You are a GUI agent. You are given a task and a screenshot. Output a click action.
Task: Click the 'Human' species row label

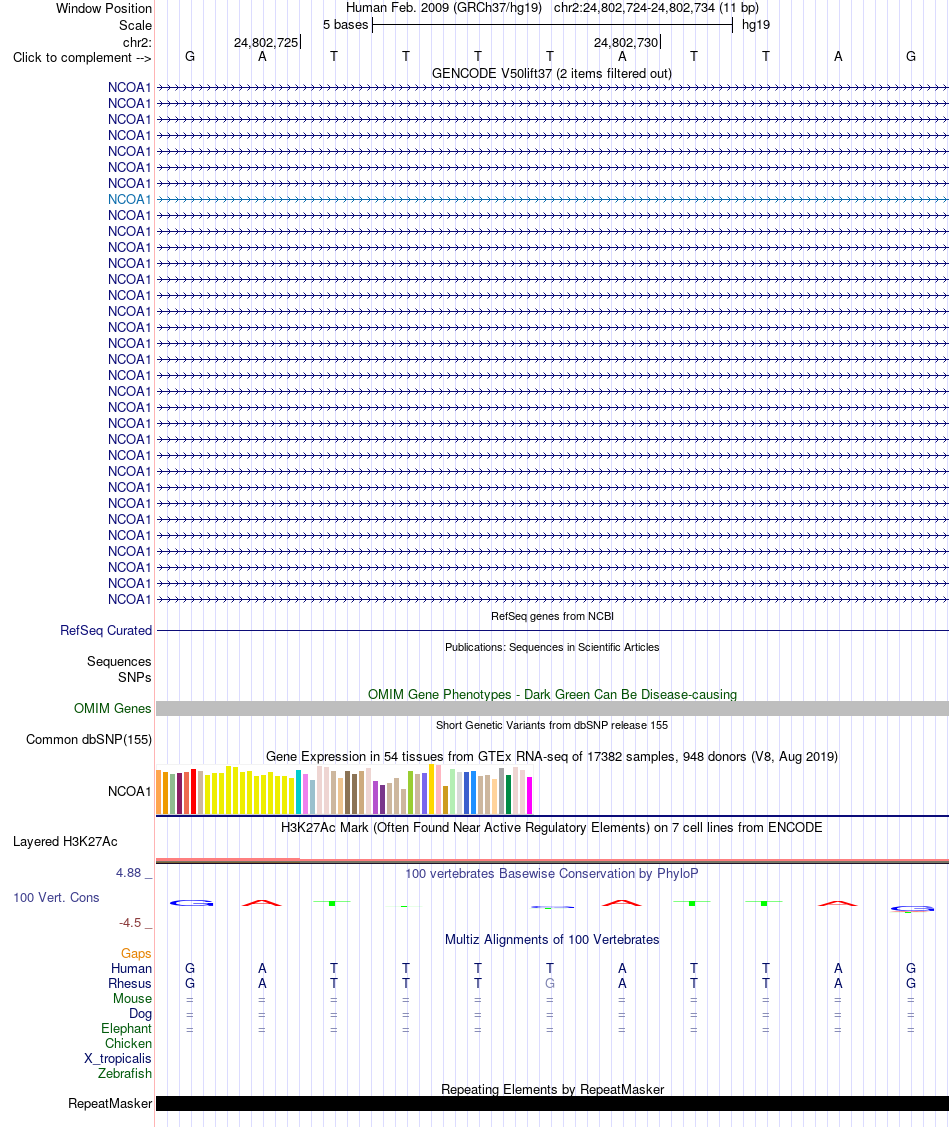[132, 968]
